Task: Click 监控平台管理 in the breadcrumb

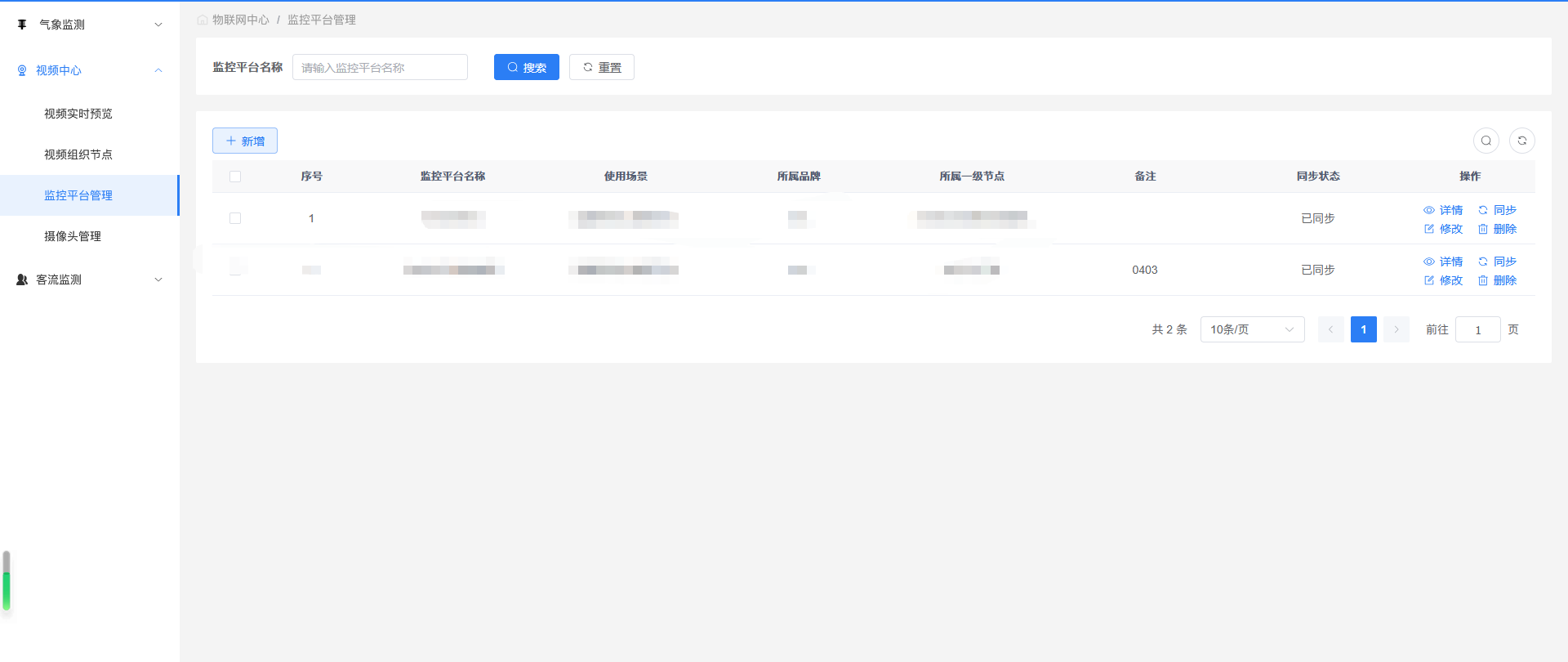Action: pos(322,20)
